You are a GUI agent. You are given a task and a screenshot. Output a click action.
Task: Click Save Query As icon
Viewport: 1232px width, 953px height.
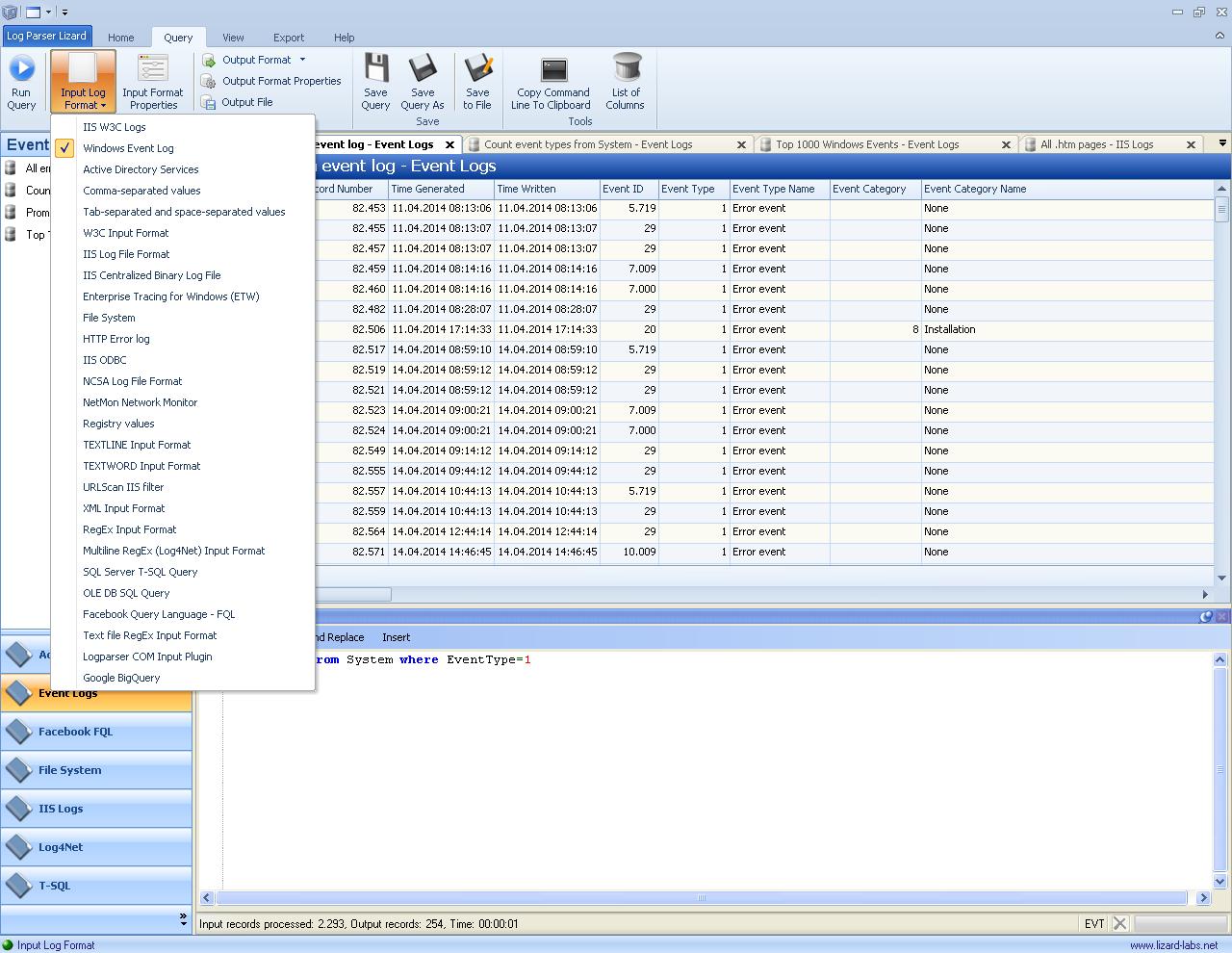(x=423, y=70)
